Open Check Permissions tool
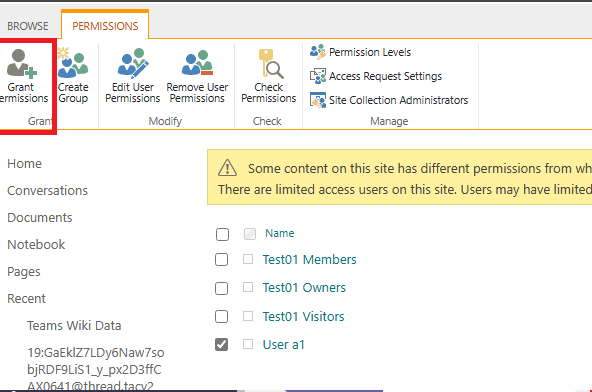The image size is (592, 392). (x=268, y=76)
